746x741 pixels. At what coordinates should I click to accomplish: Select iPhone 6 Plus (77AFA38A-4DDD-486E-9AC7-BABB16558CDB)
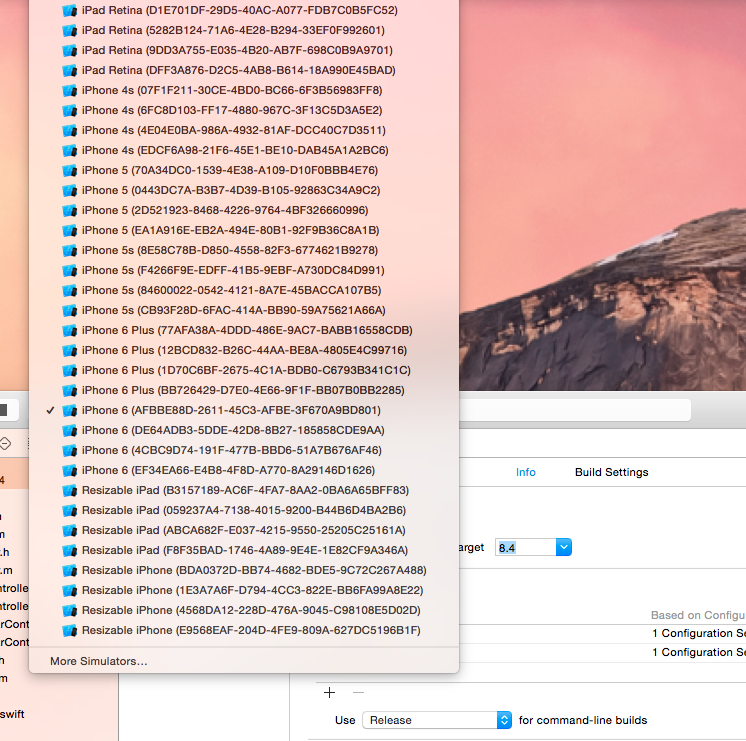(244, 330)
